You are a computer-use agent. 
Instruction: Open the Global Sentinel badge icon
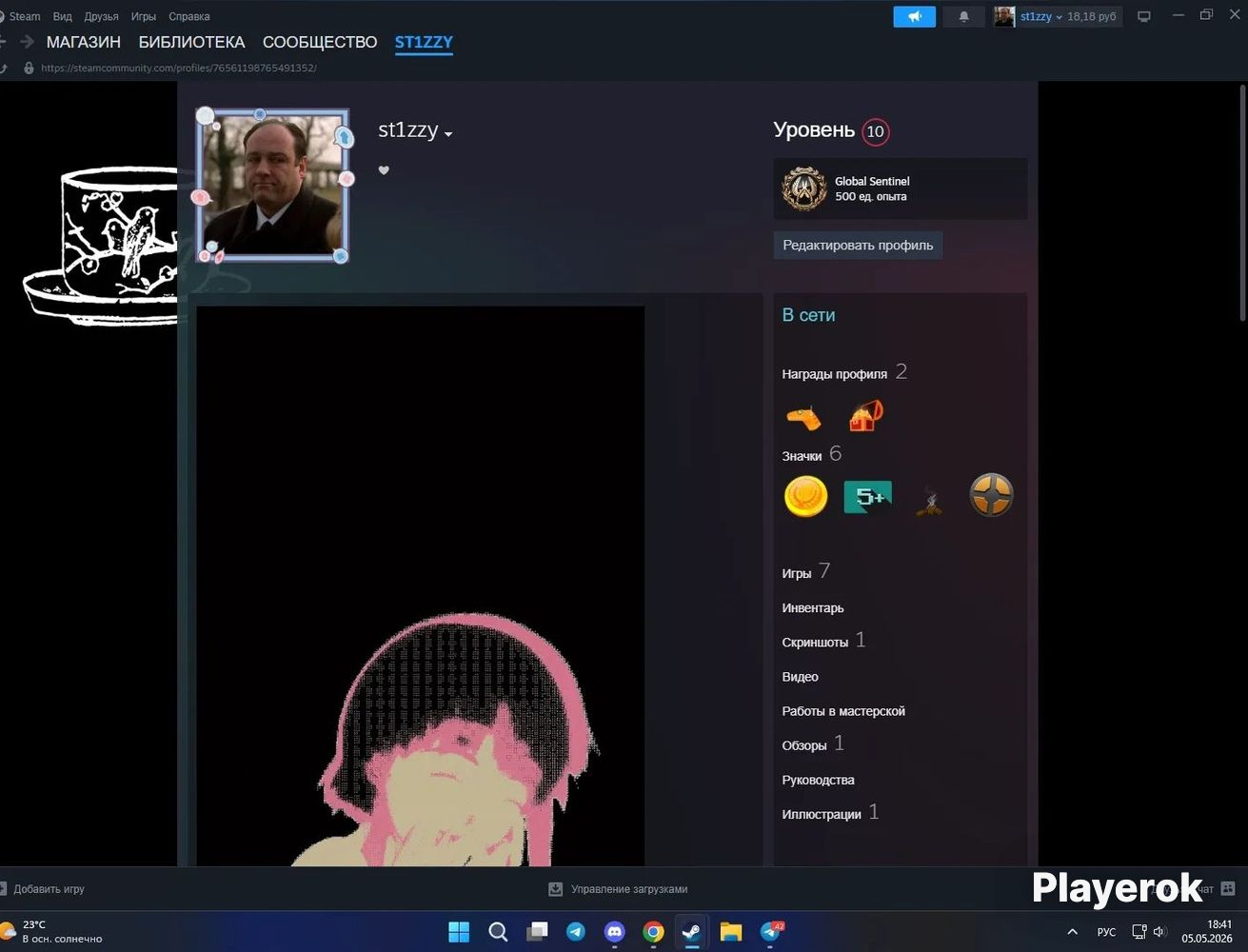click(x=804, y=188)
